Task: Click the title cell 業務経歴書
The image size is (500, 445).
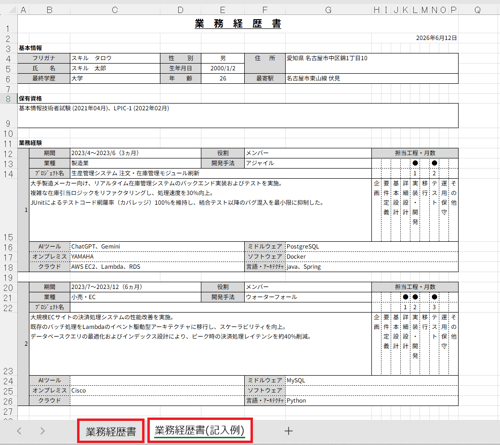Action: point(238,24)
